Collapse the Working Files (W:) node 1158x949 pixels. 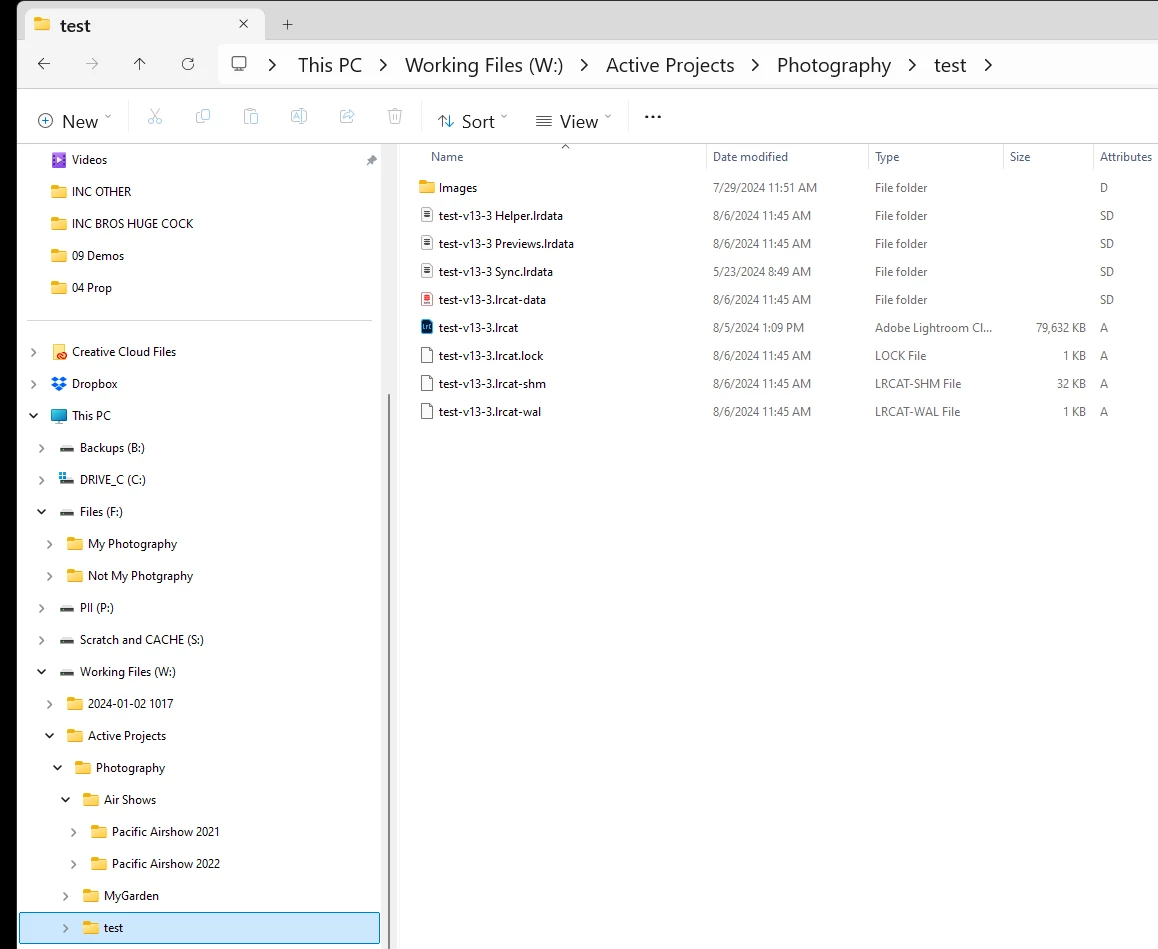pyautogui.click(x=41, y=672)
